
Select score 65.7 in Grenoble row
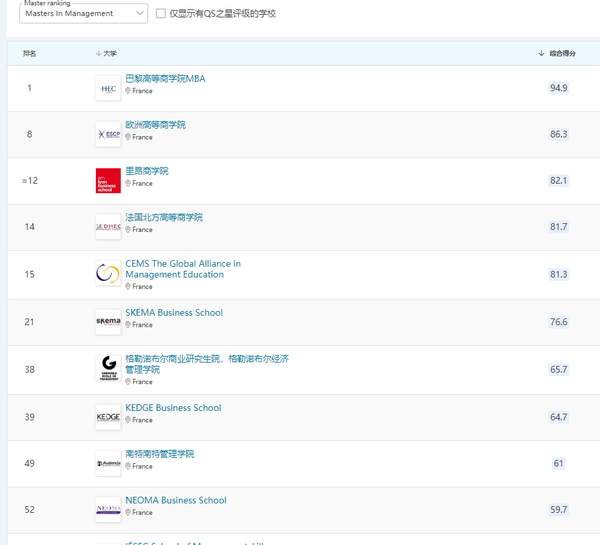[559, 370]
